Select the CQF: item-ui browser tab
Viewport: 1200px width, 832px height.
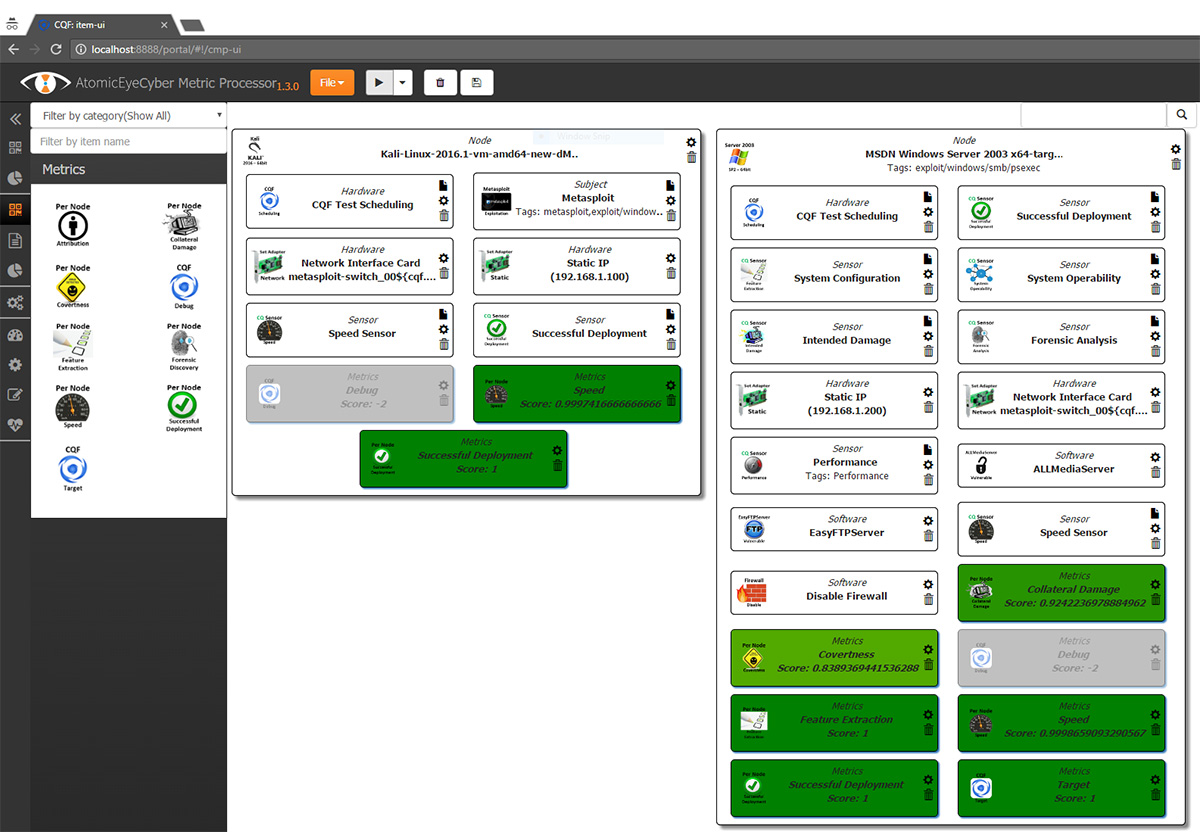point(100,22)
